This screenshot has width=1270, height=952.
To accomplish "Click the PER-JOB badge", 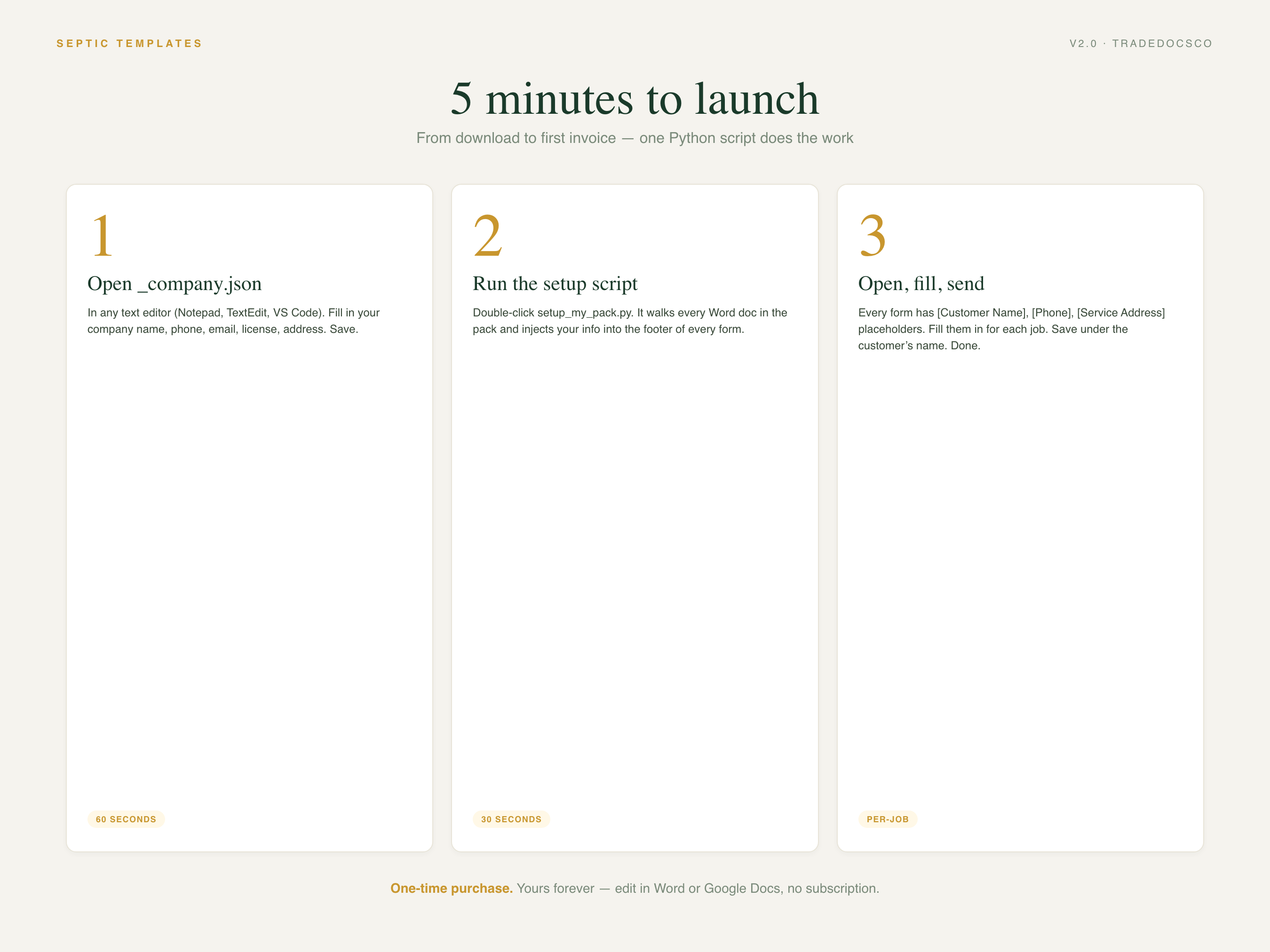I will (888, 819).
